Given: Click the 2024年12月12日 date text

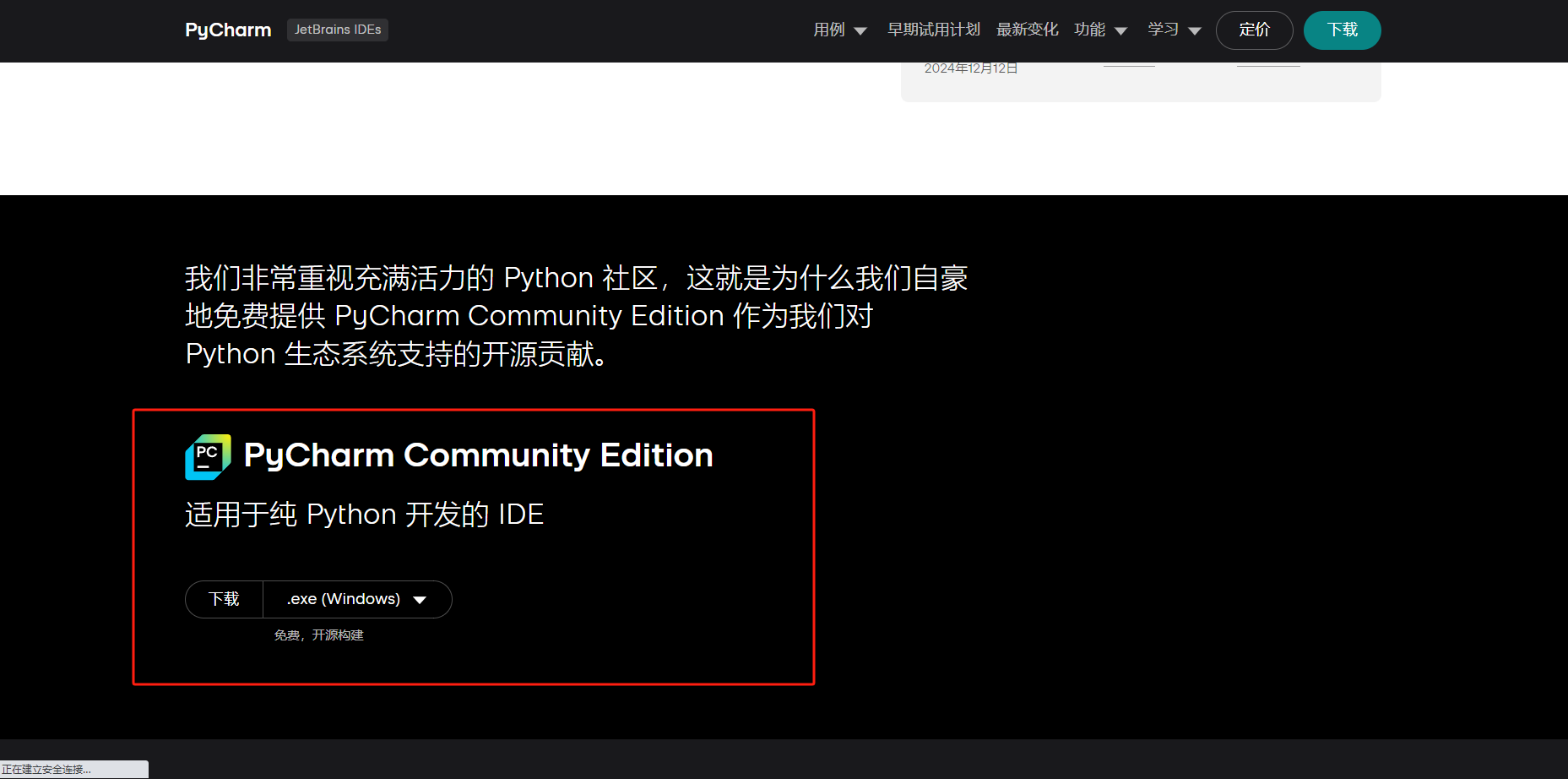Looking at the screenshot, I should click(x=971, y=68).
